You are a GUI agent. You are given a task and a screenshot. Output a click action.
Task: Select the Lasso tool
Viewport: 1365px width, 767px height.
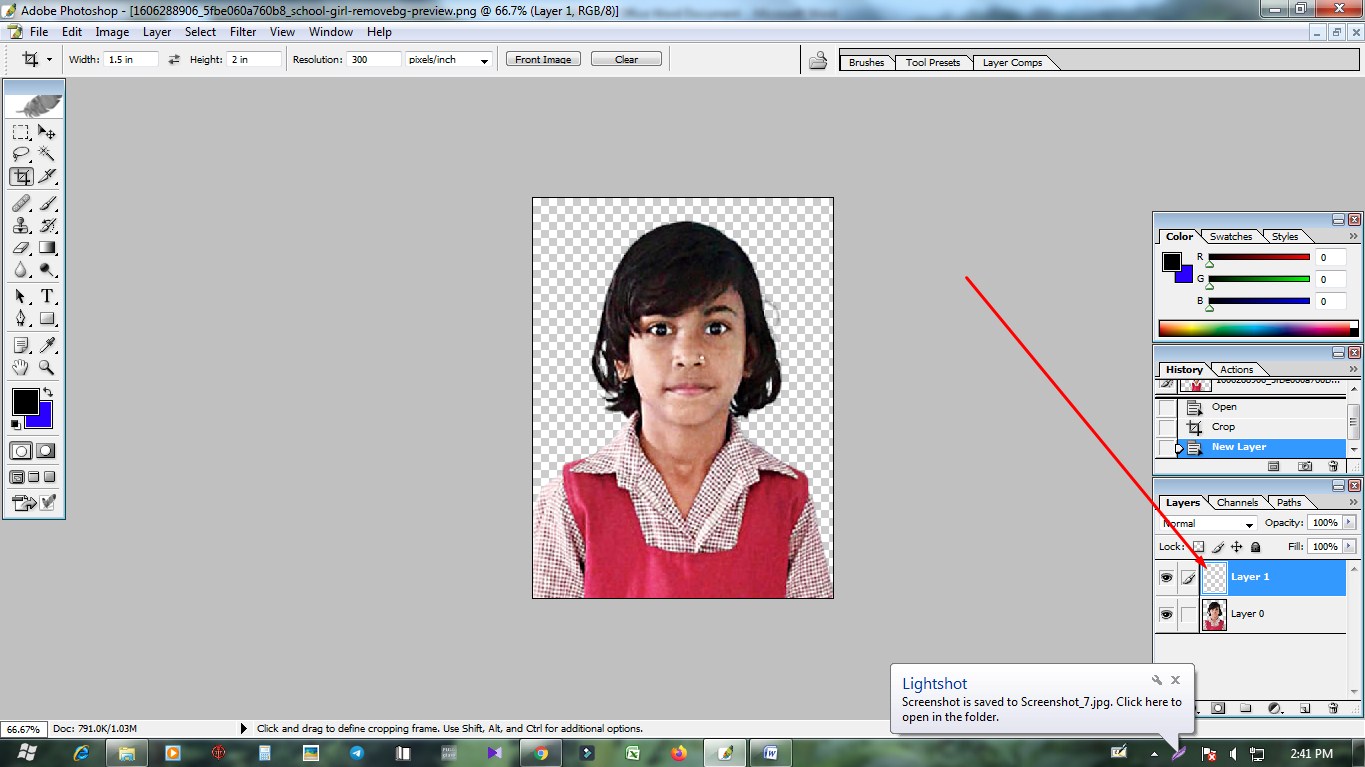(x=20, y=154)
